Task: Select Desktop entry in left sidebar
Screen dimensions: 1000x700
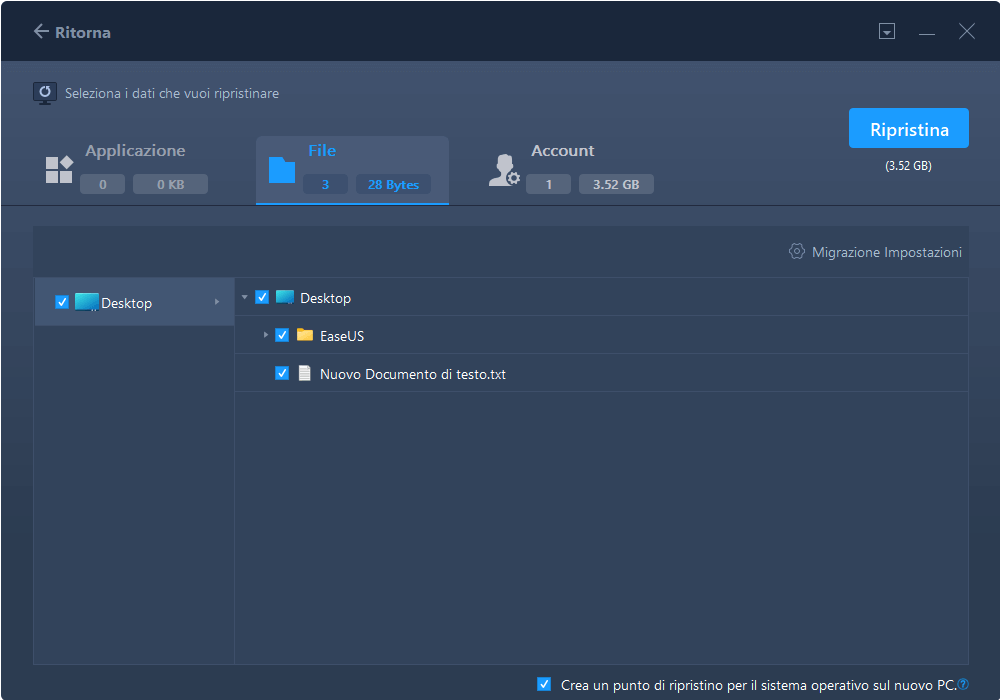Action: point(135,302)
